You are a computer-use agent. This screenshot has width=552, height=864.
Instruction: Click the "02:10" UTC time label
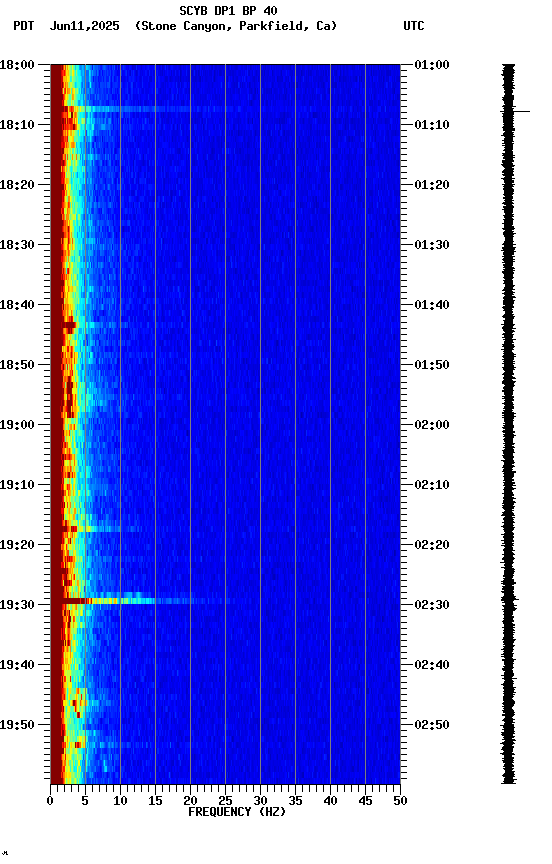tap(432, 485)
